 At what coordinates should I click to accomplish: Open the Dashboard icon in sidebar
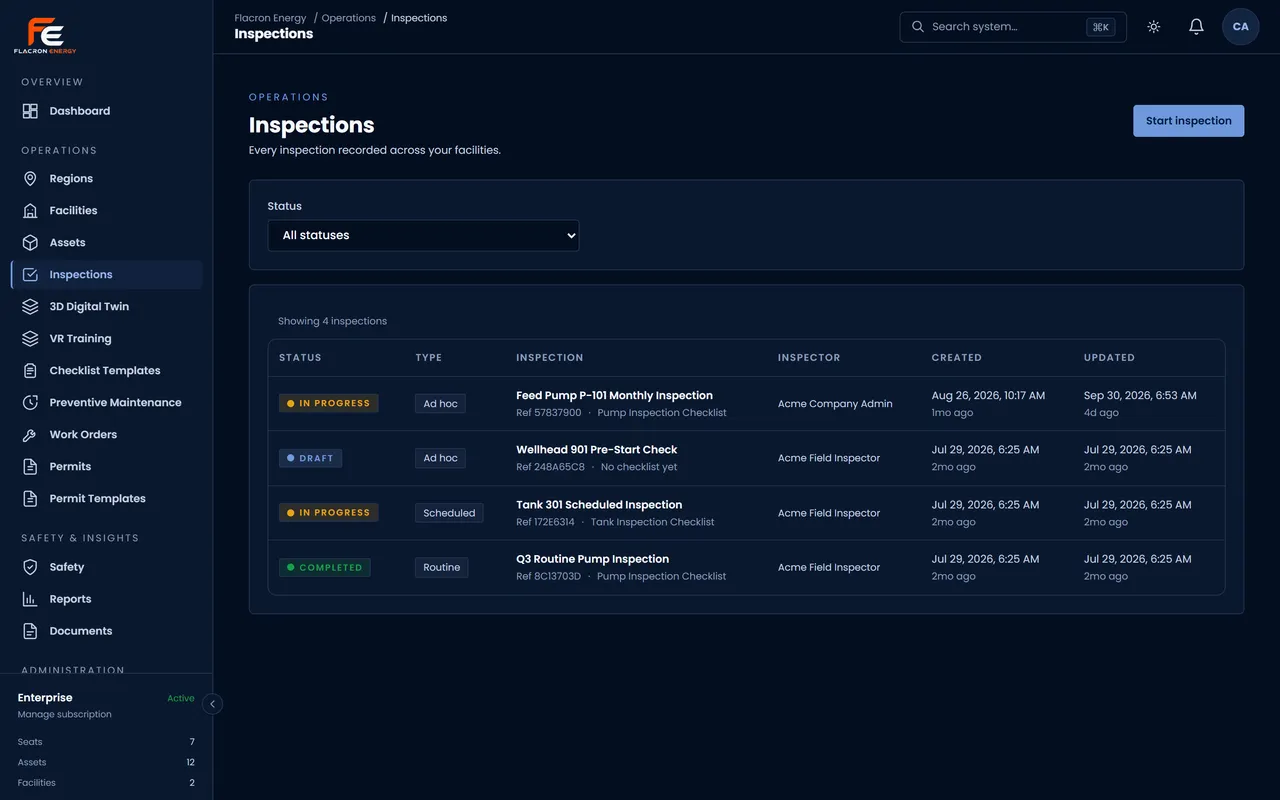pyautogui.click(x=30, y=111)
